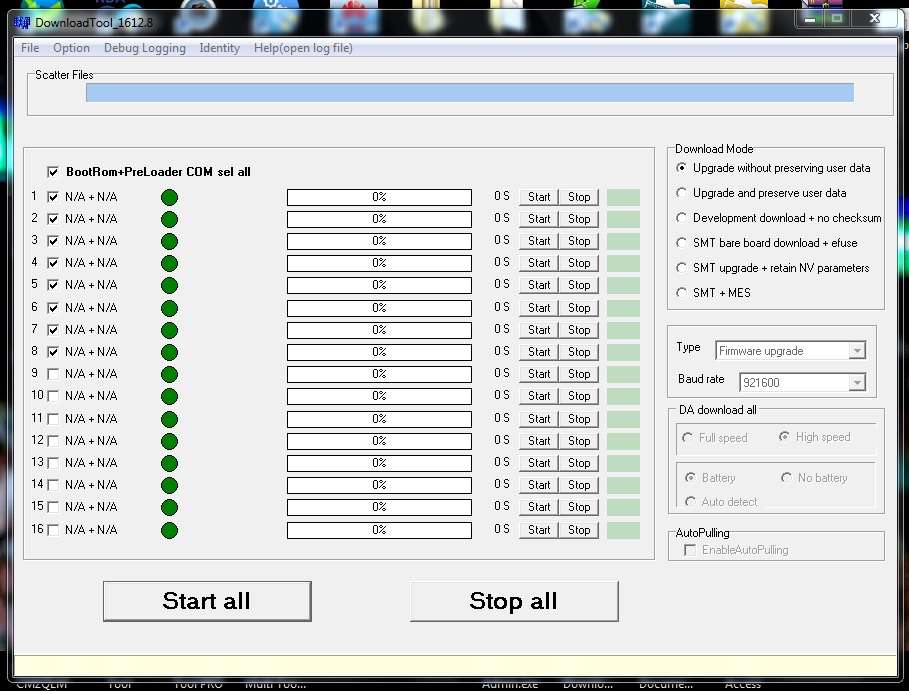The width and height of the screenshot is (909, 691).
Task: Click the Start all button
Action: (207, 601)
